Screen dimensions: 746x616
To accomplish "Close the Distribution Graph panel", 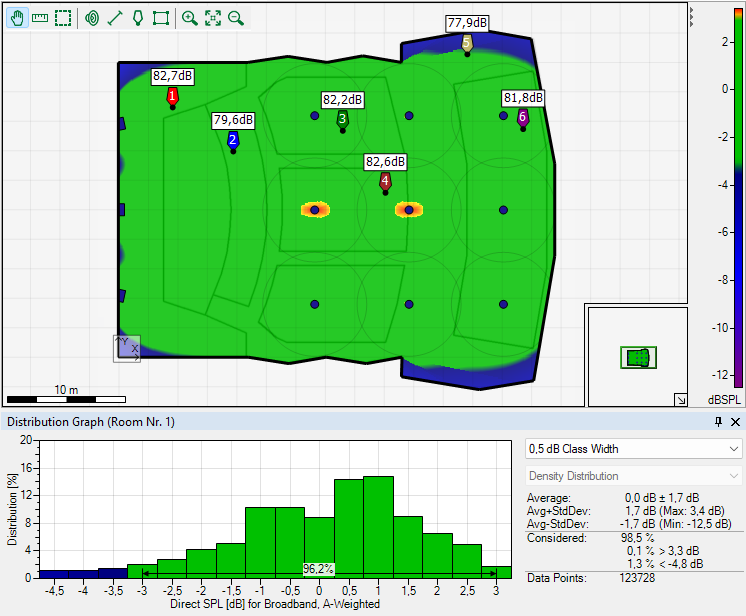I will click(735, 423).
